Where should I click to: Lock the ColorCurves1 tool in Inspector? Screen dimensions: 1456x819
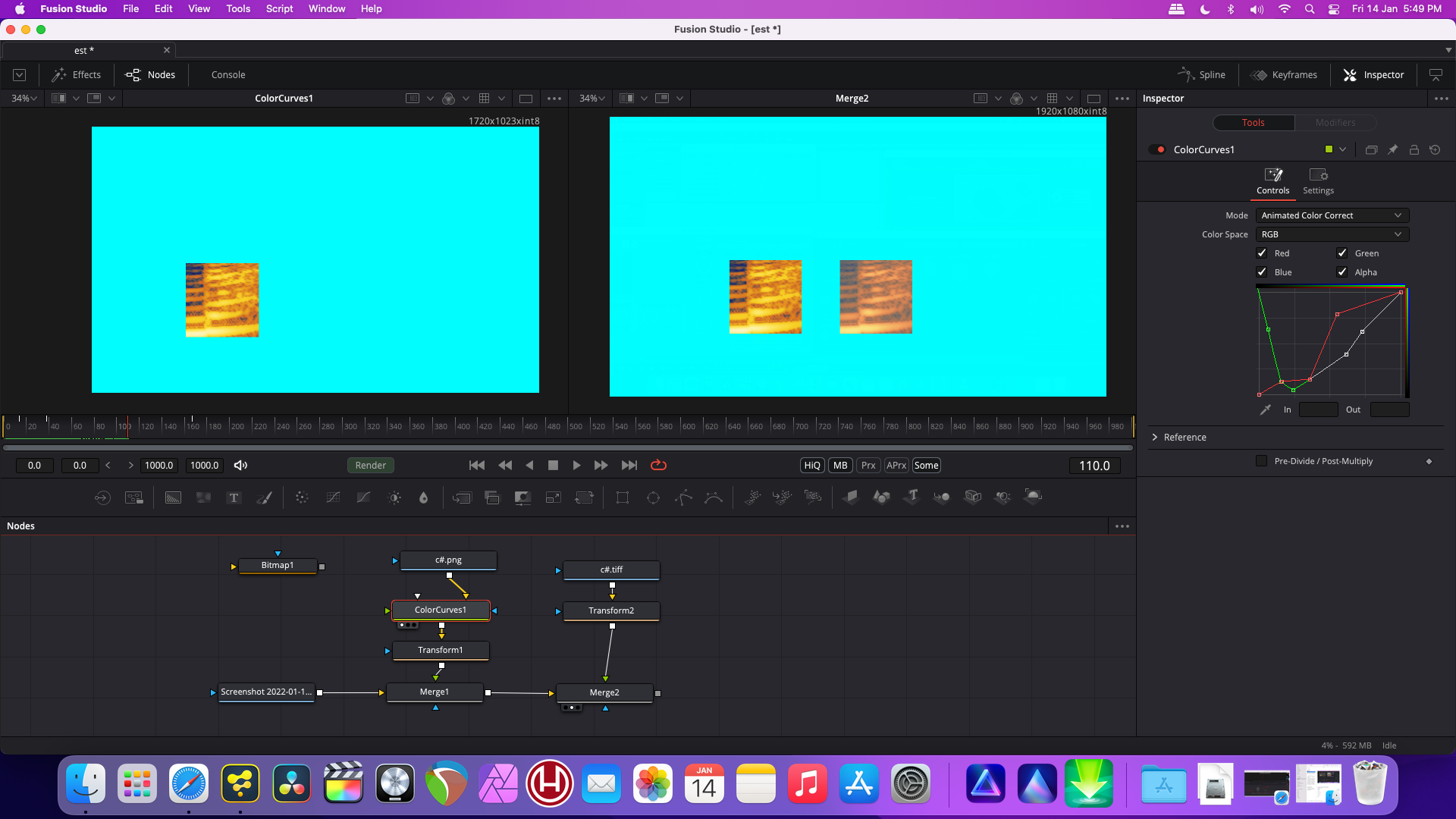(x=1414, y=149)
